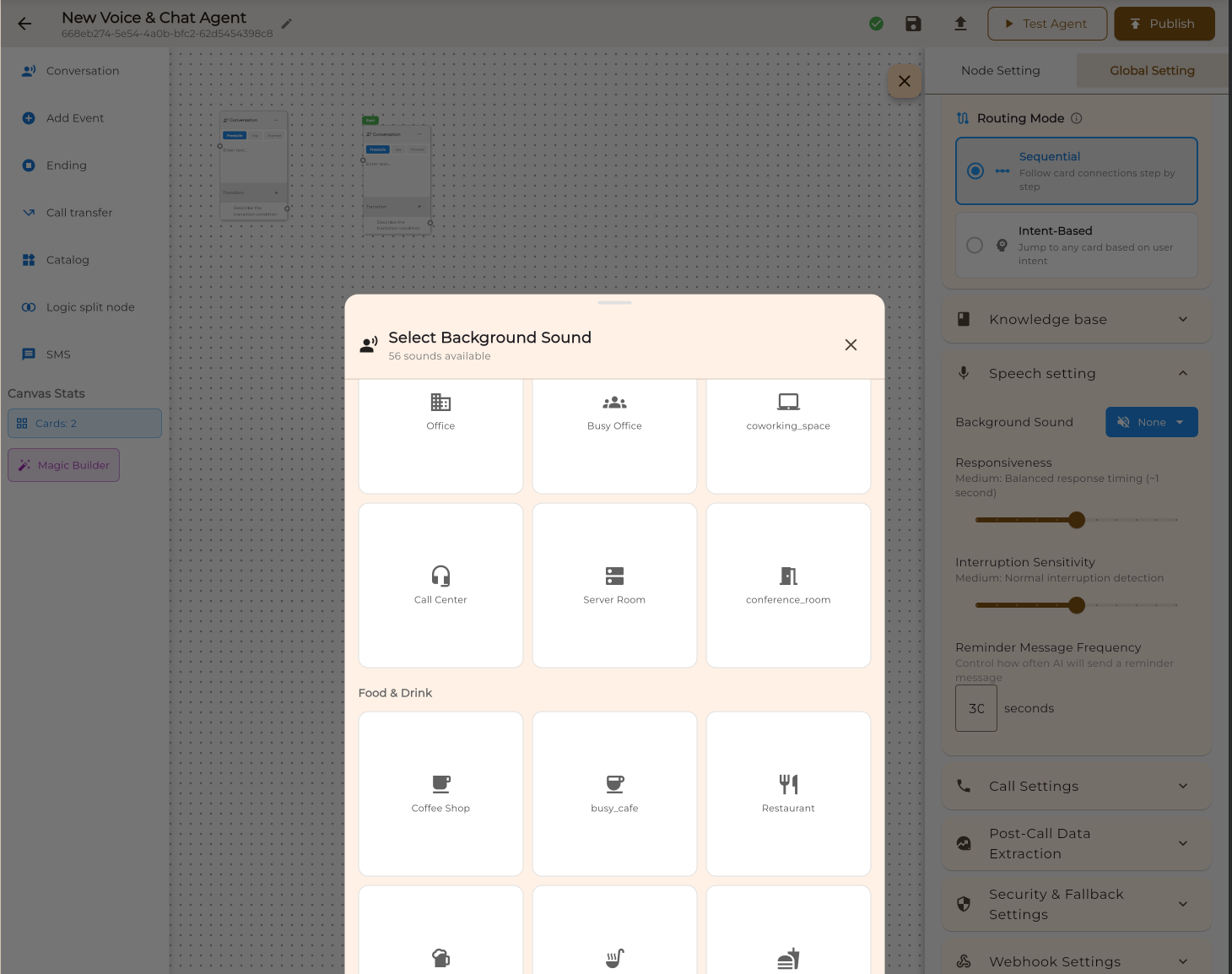The width and height of the screenshot is (1232, 974).
Task: Click the beer mug sound icon
Action: [440, 958]
